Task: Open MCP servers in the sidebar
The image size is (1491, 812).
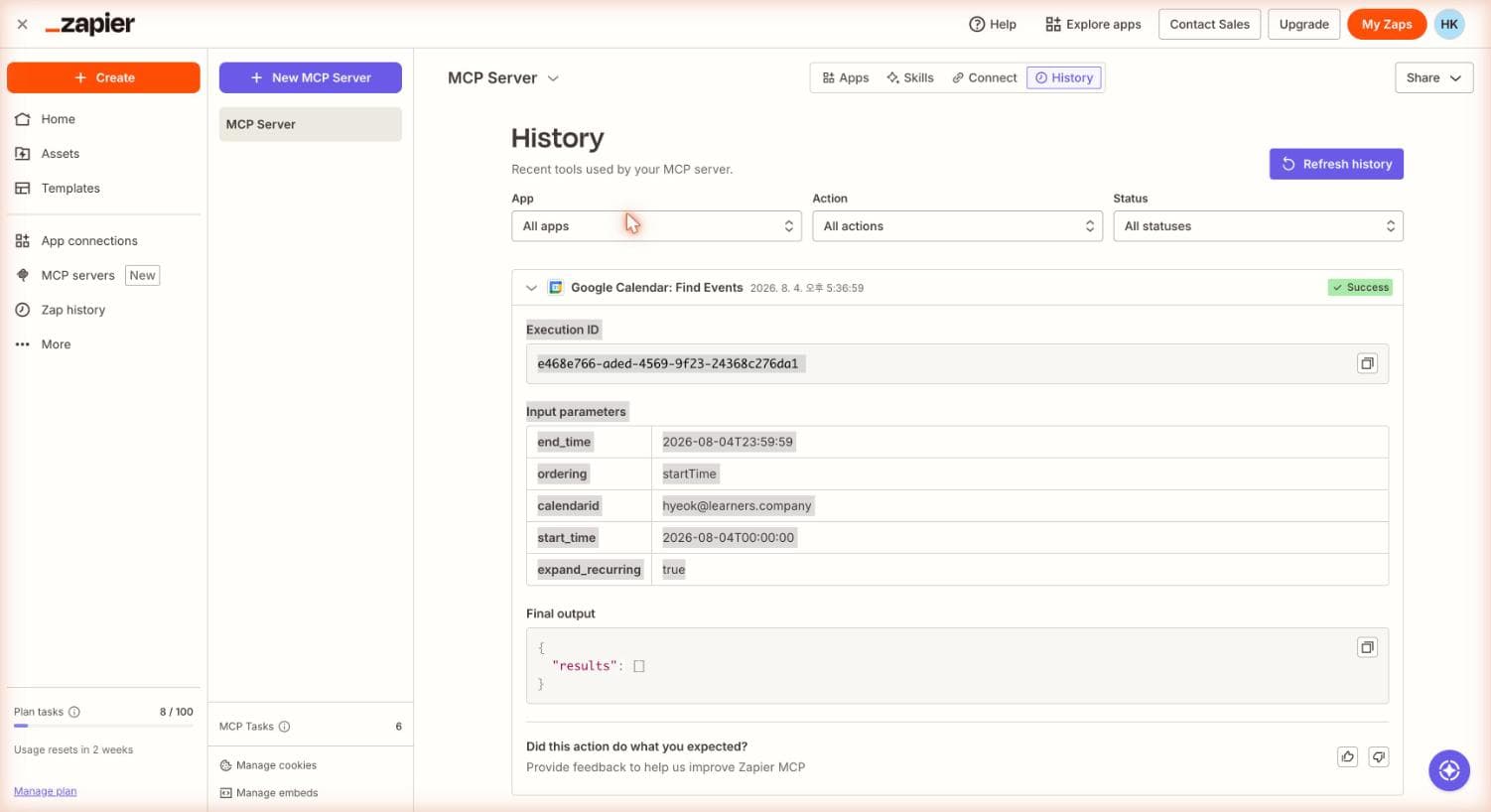Action: click(x=77, y=276)
